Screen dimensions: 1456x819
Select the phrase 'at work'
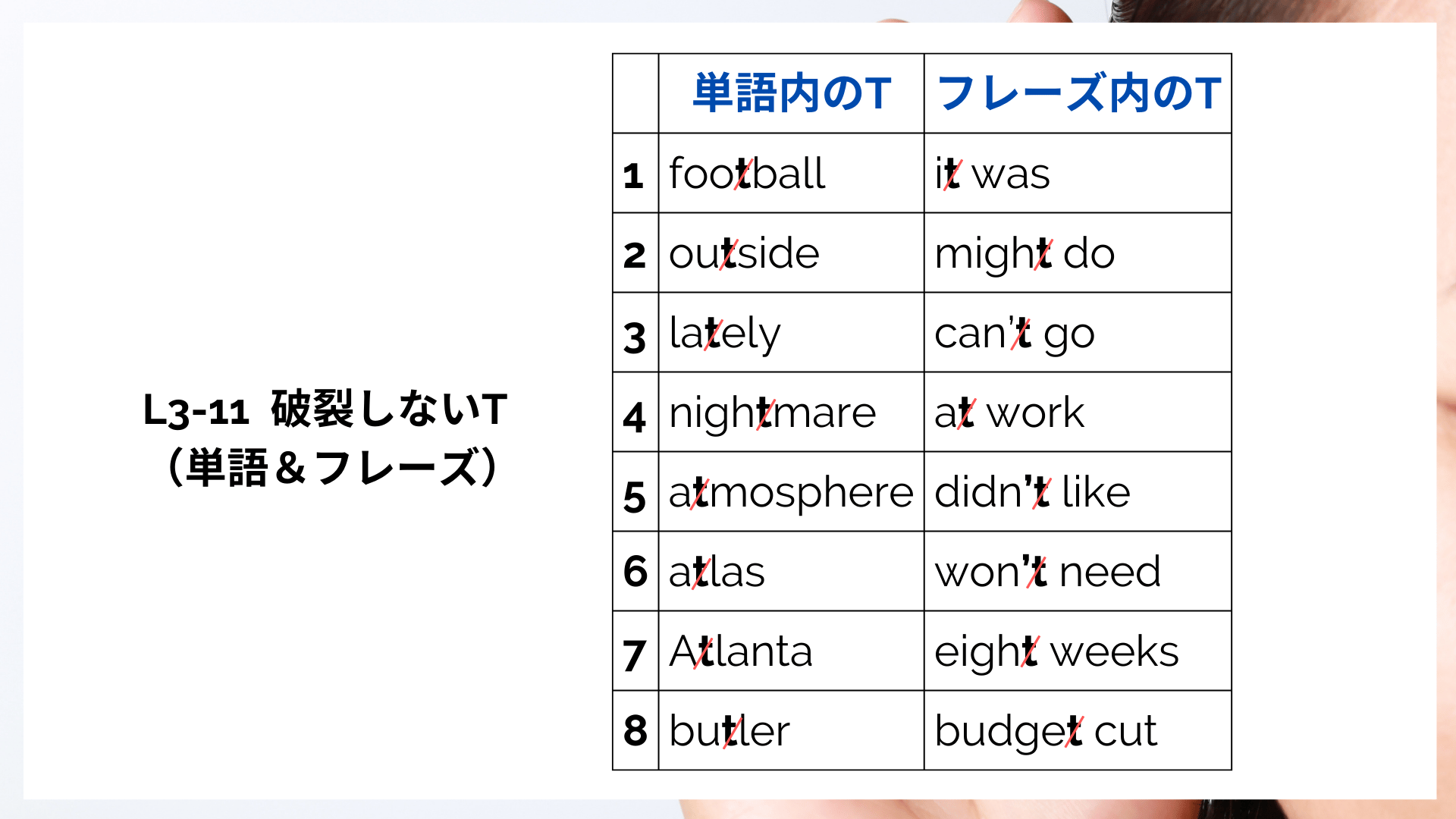pyautogui.click(x=1009, y=413)
